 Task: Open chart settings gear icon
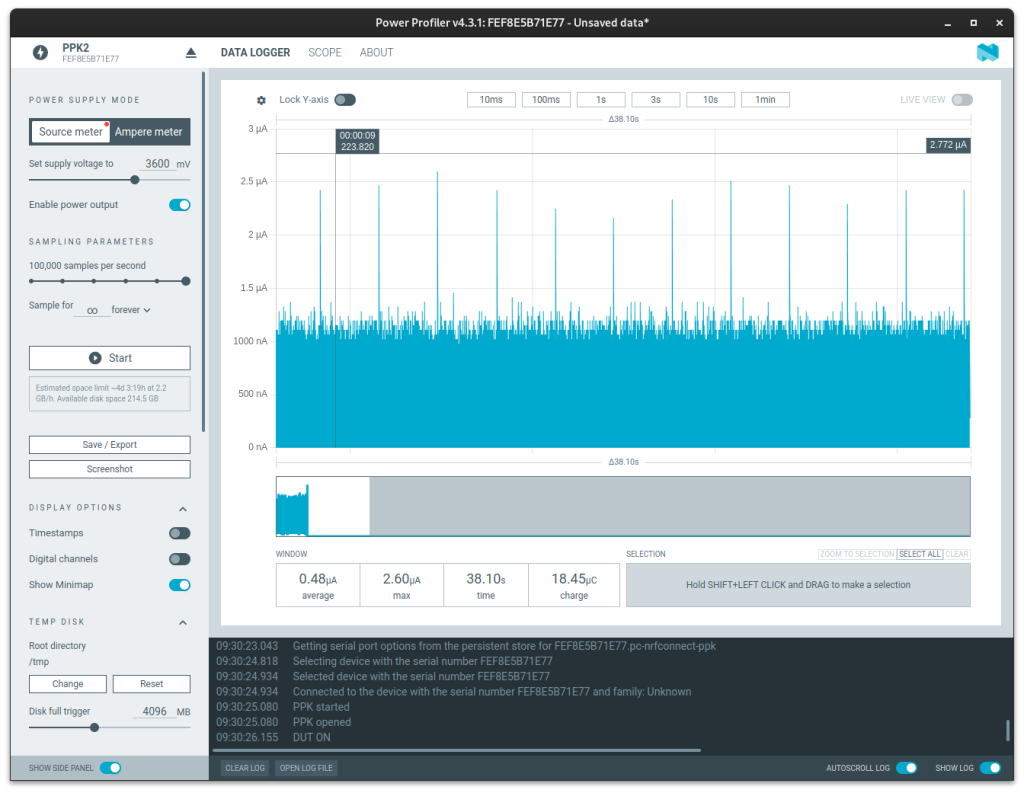point(261,100)
